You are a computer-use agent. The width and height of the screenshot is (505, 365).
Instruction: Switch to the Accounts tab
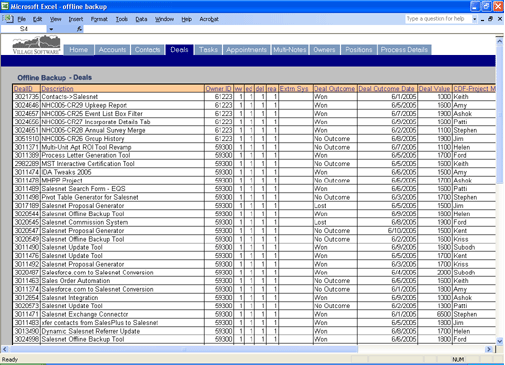click(x=112, y=50)
